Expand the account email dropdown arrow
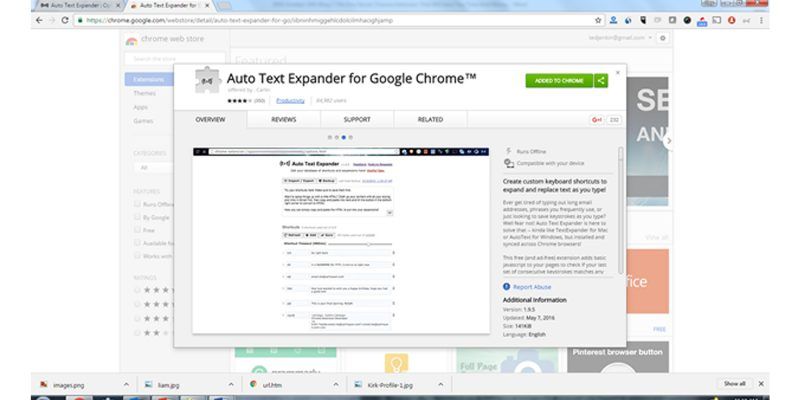 (650, 38)
